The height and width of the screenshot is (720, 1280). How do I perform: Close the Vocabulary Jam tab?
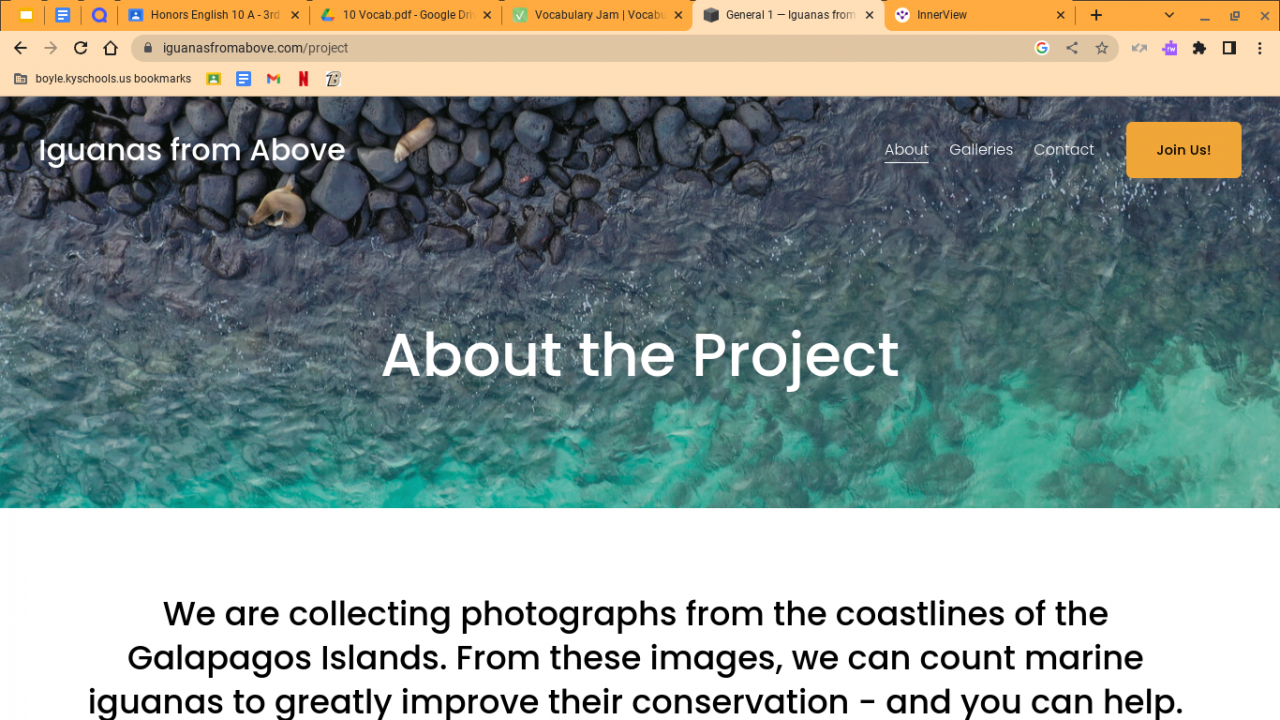pyautogui.click(x=678, y=15)
